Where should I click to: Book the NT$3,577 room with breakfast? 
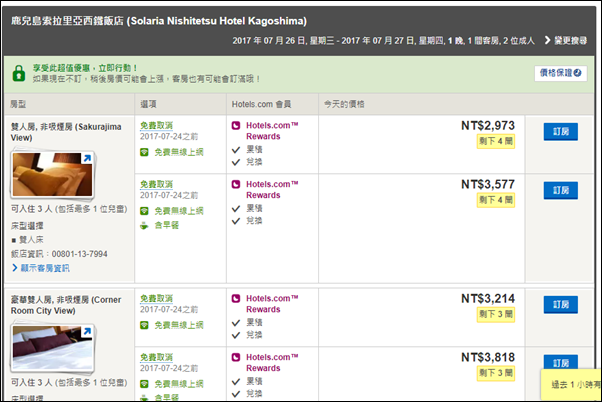click(561, 190)
